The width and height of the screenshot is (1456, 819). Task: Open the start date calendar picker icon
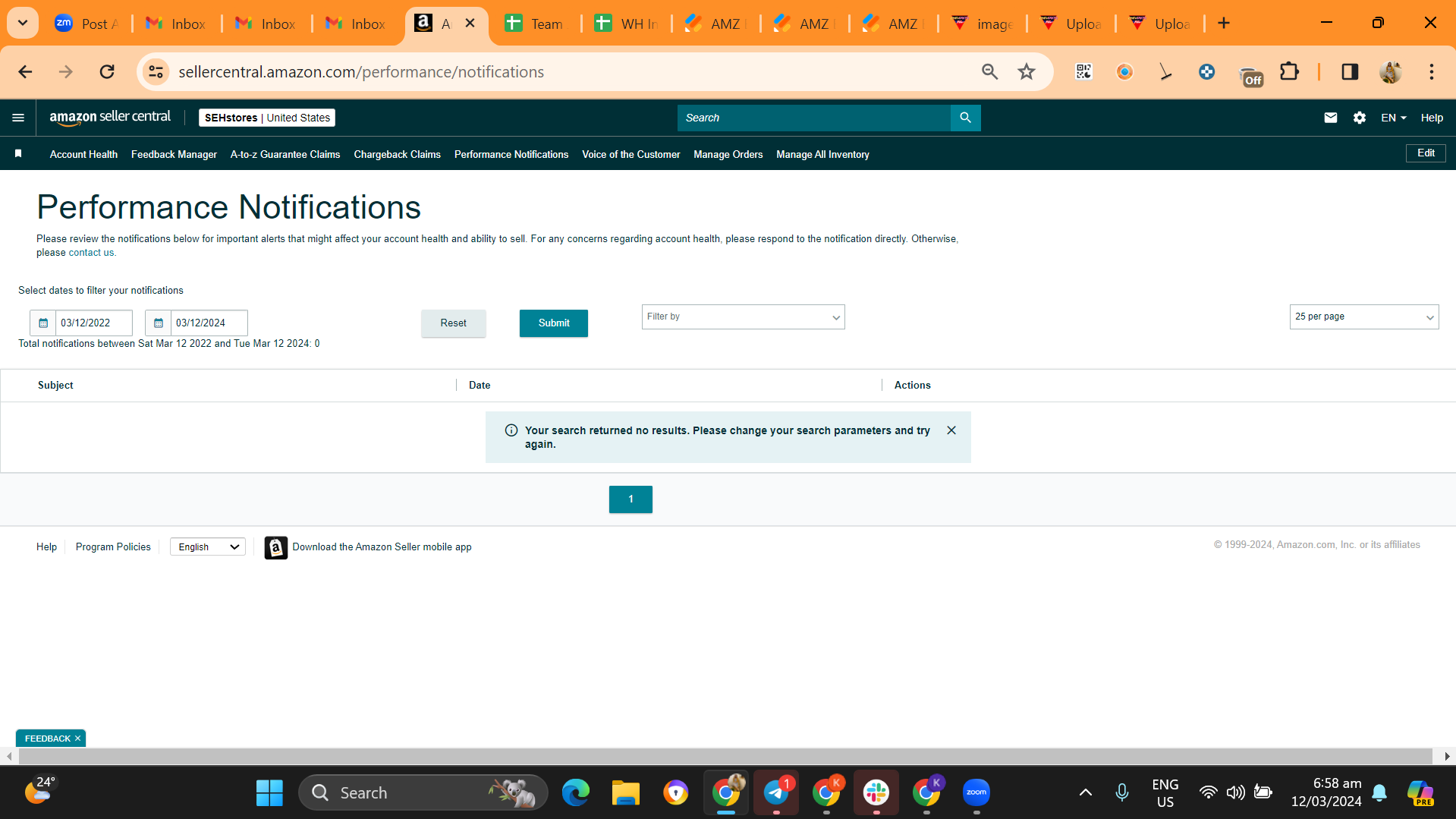tap(43, 323)
